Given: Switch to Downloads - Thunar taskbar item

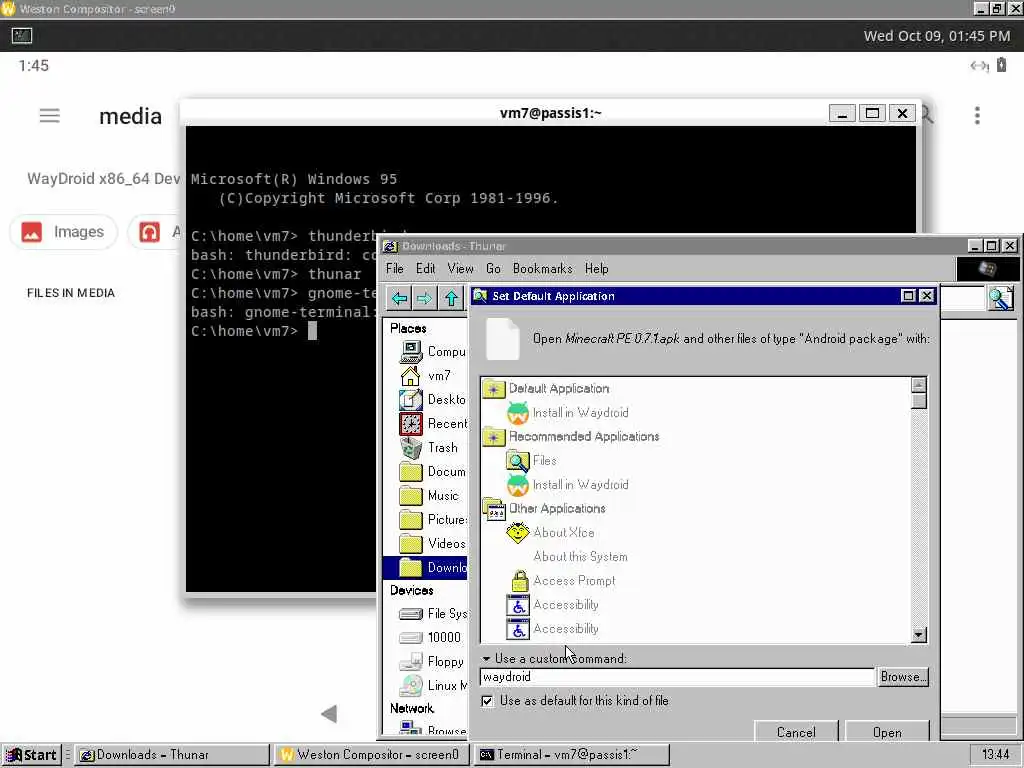Looking at the screenshot, I should tap(172, 755).
